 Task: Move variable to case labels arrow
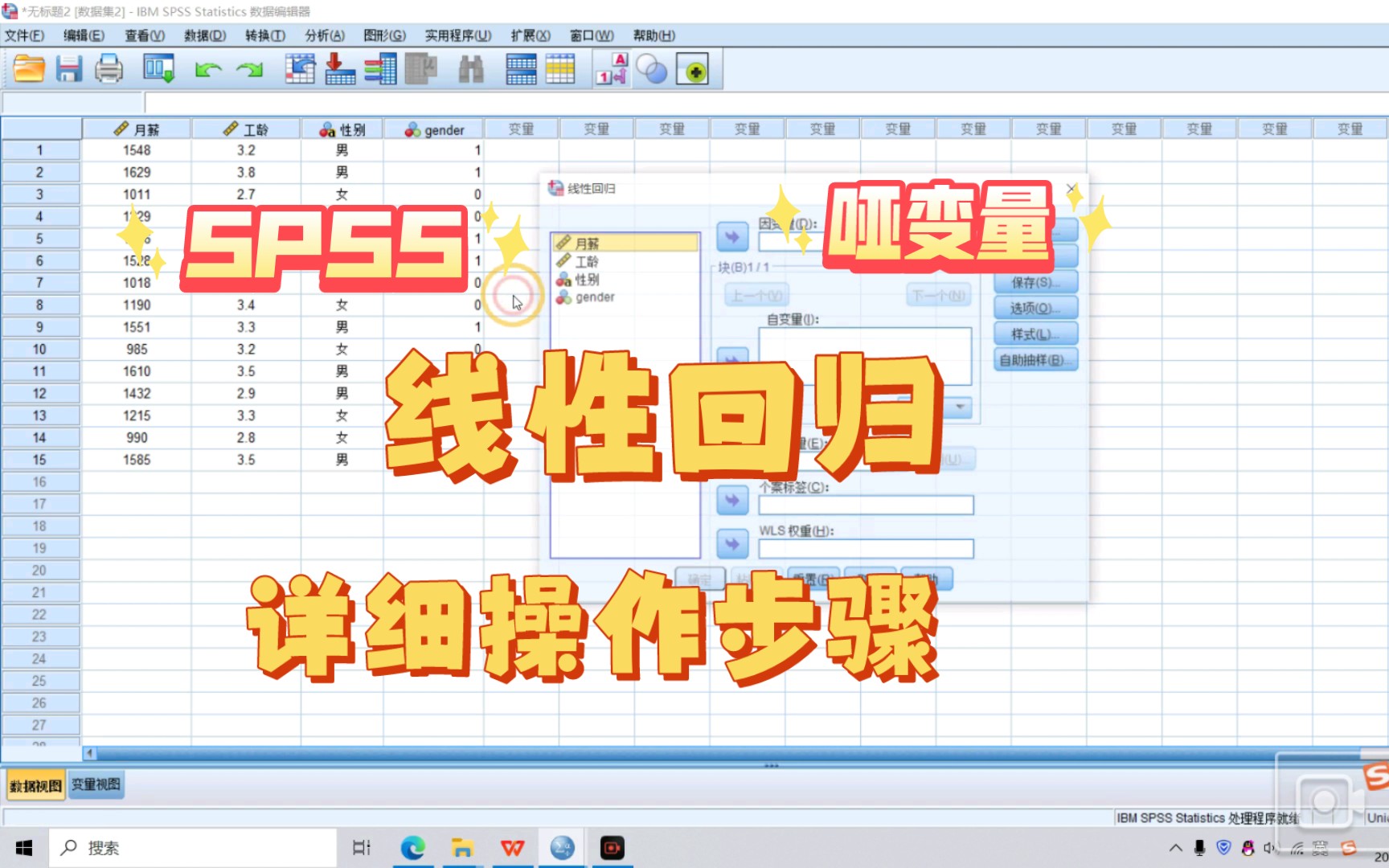(732, 500)
